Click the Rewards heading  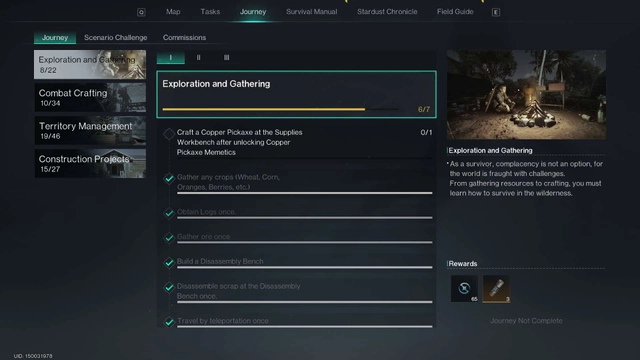(x=462, y=264)
